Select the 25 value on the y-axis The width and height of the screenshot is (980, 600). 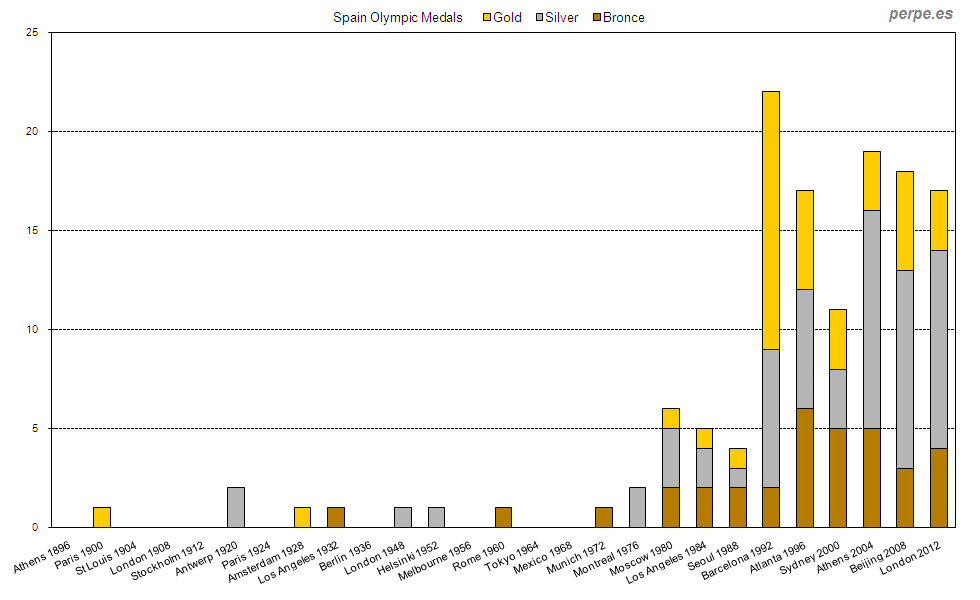click(x=32, y=33)
